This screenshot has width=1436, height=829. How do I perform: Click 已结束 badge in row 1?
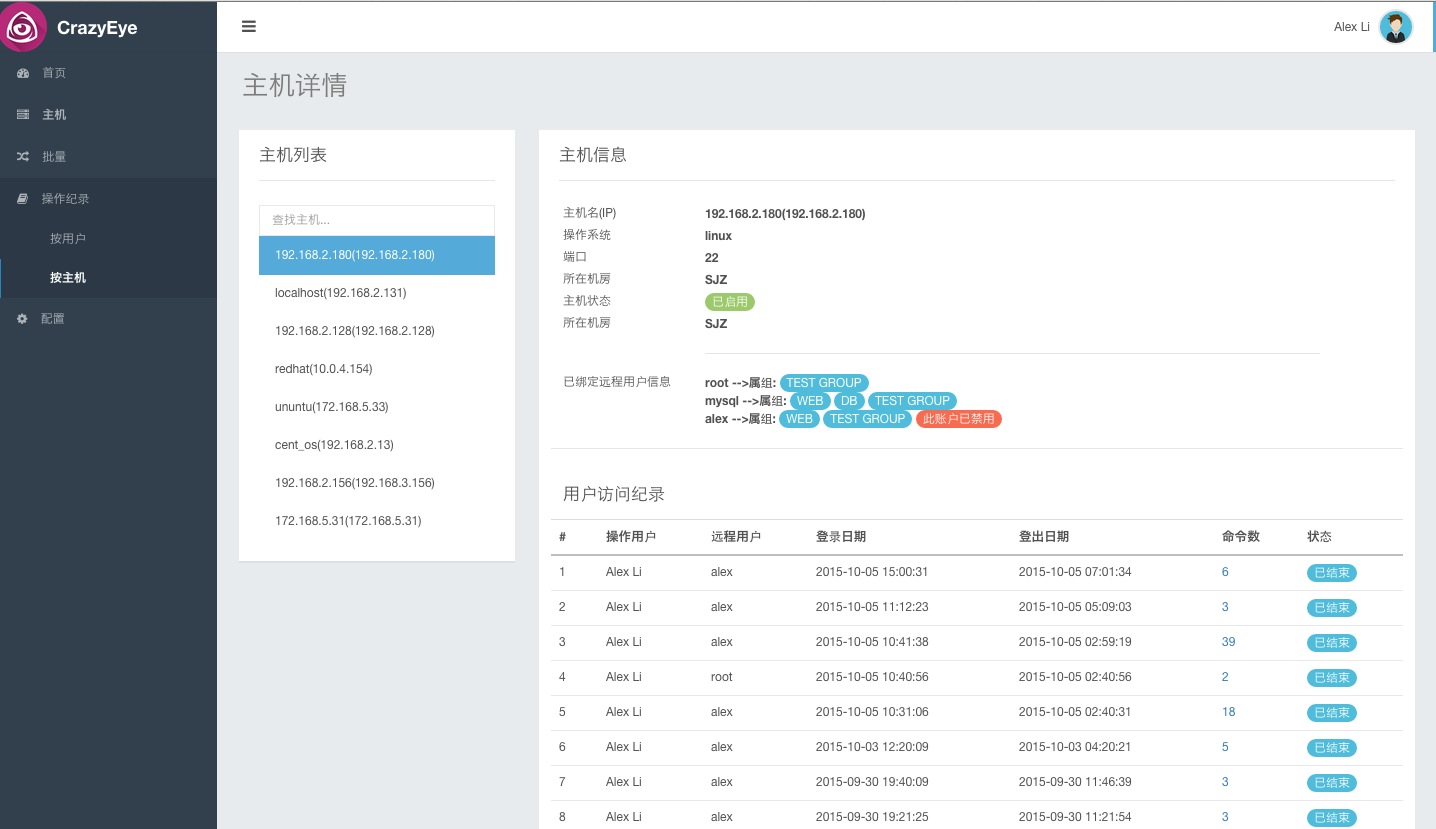tap(1332, 573)
